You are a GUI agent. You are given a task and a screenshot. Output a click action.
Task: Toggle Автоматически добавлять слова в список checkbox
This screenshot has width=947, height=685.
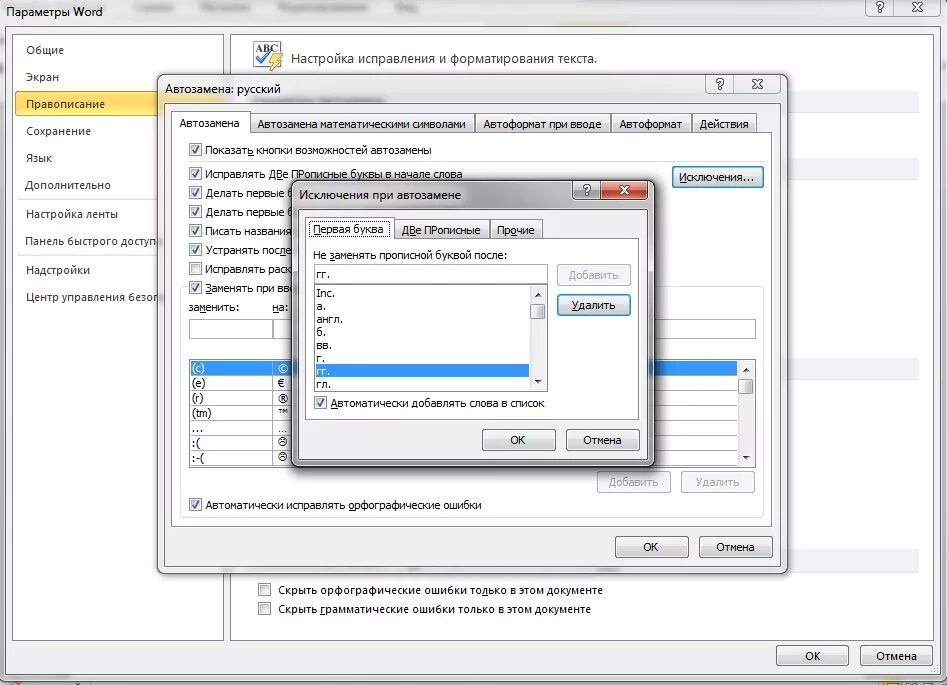pyautogui.click(x=320, y=402)
